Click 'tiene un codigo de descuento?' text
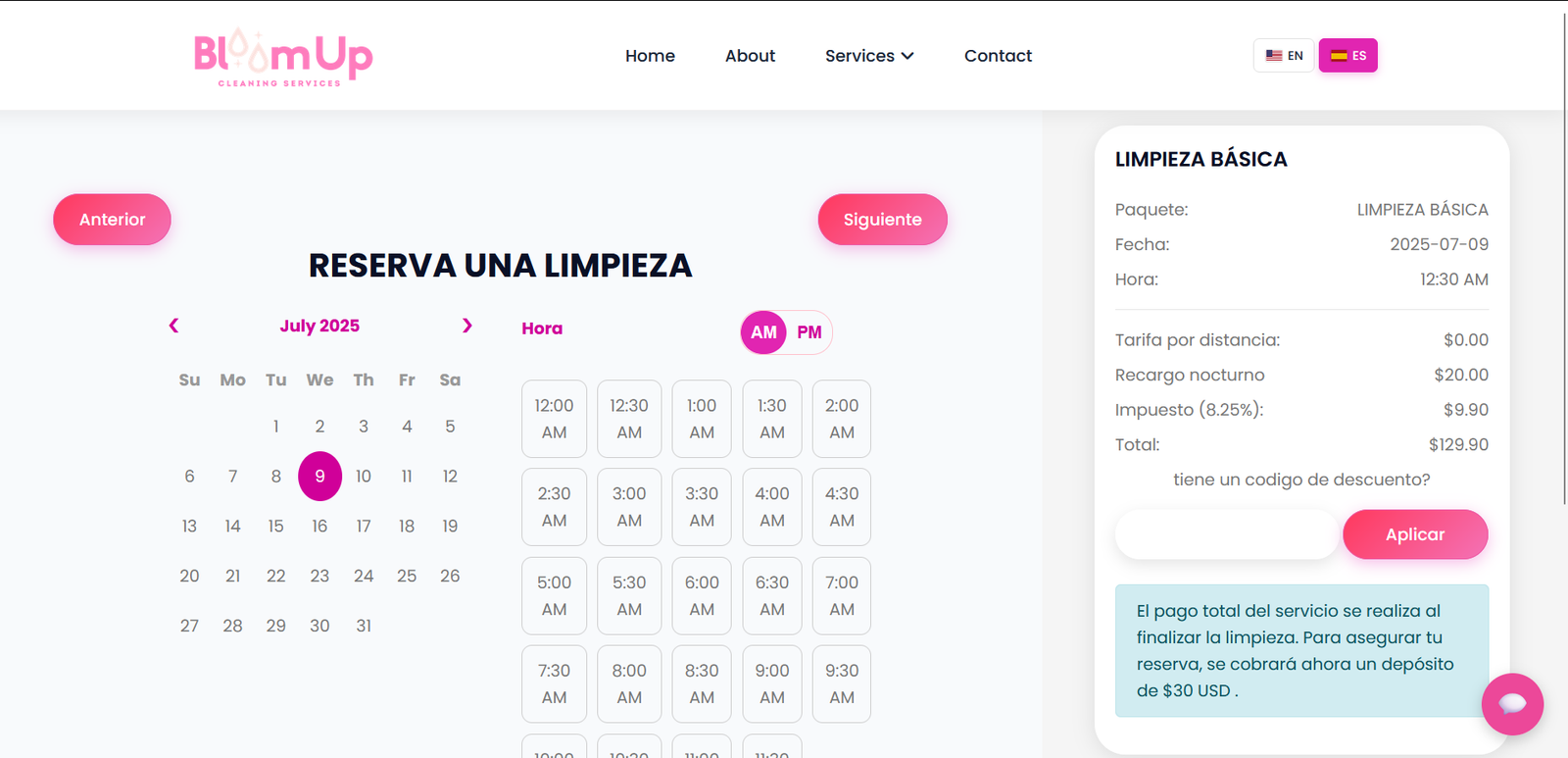 1301,480
